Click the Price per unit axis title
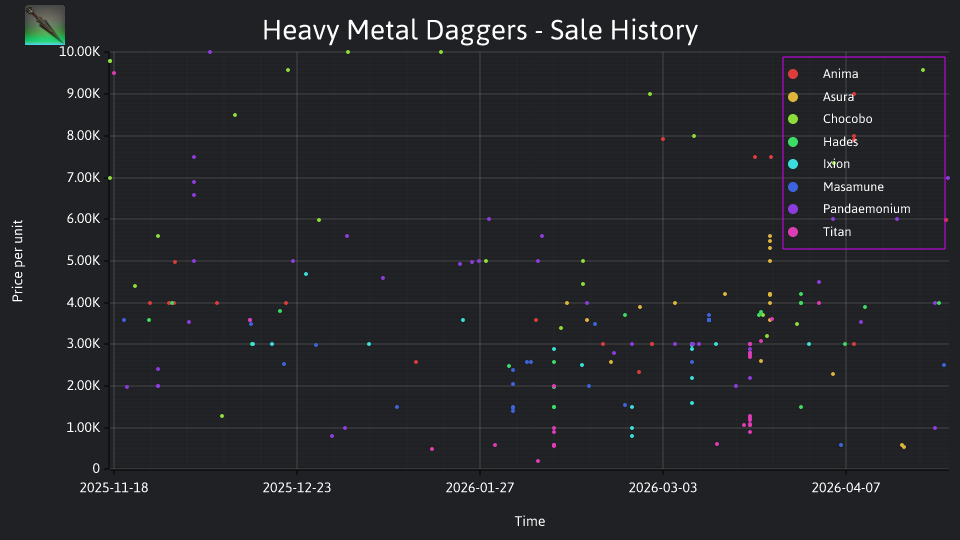 [17, 261]
